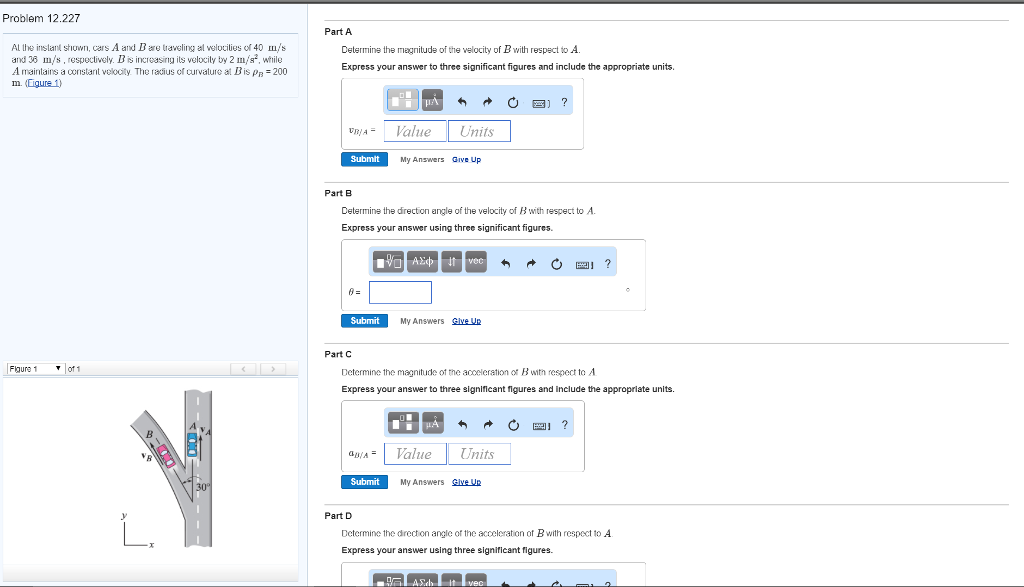Click the Units field in Part C
Viewport: 1024px width, 587px height.
tap(479, 453)
